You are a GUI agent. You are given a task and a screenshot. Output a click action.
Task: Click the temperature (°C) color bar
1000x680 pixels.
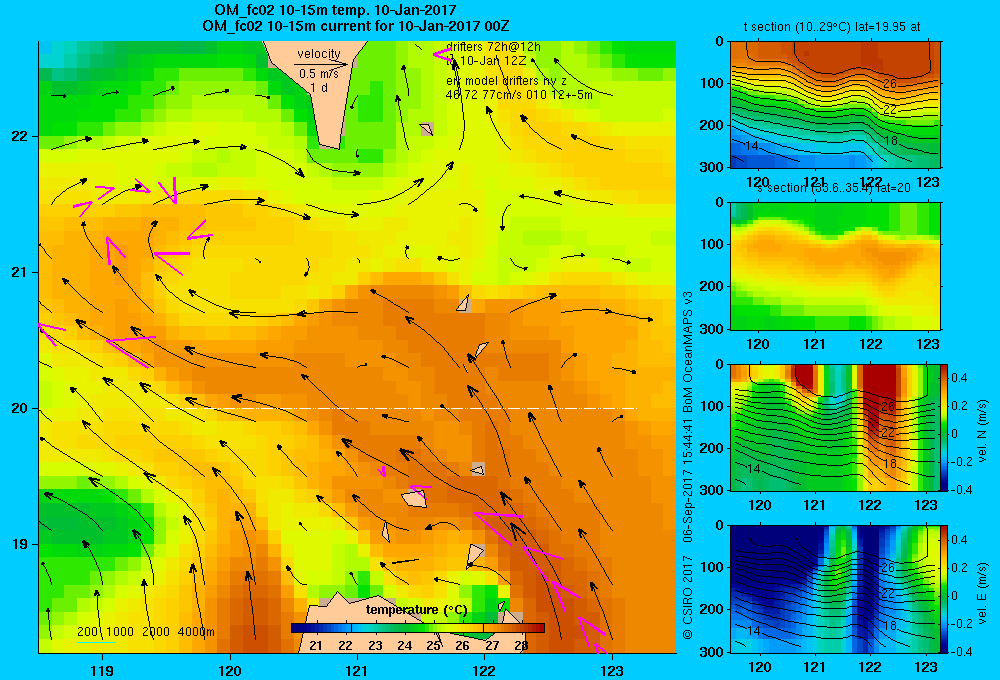pyautogui.click(x=418, y=628)
